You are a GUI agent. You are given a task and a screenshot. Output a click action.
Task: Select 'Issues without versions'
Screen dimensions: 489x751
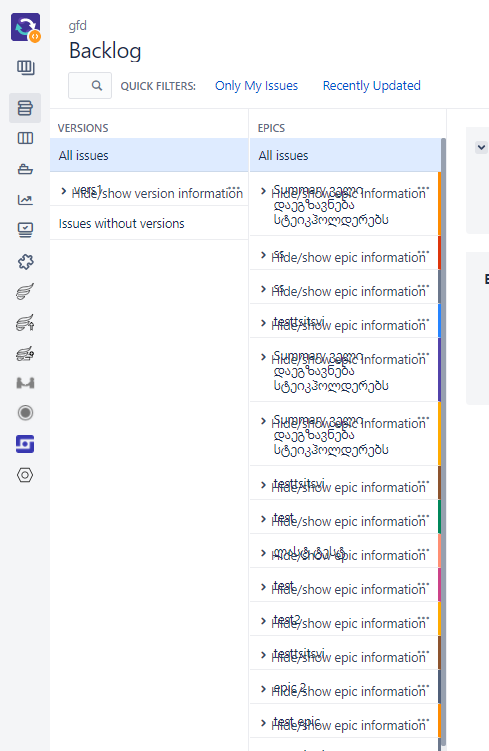point(149,223)
